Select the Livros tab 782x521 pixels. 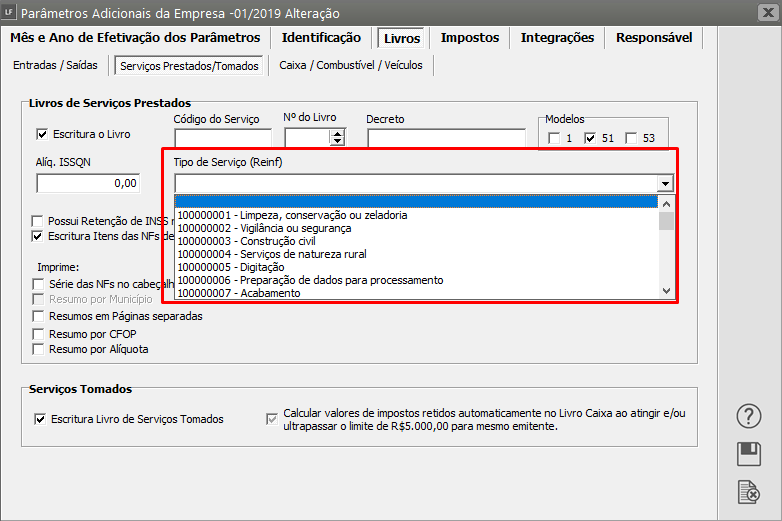401,38
